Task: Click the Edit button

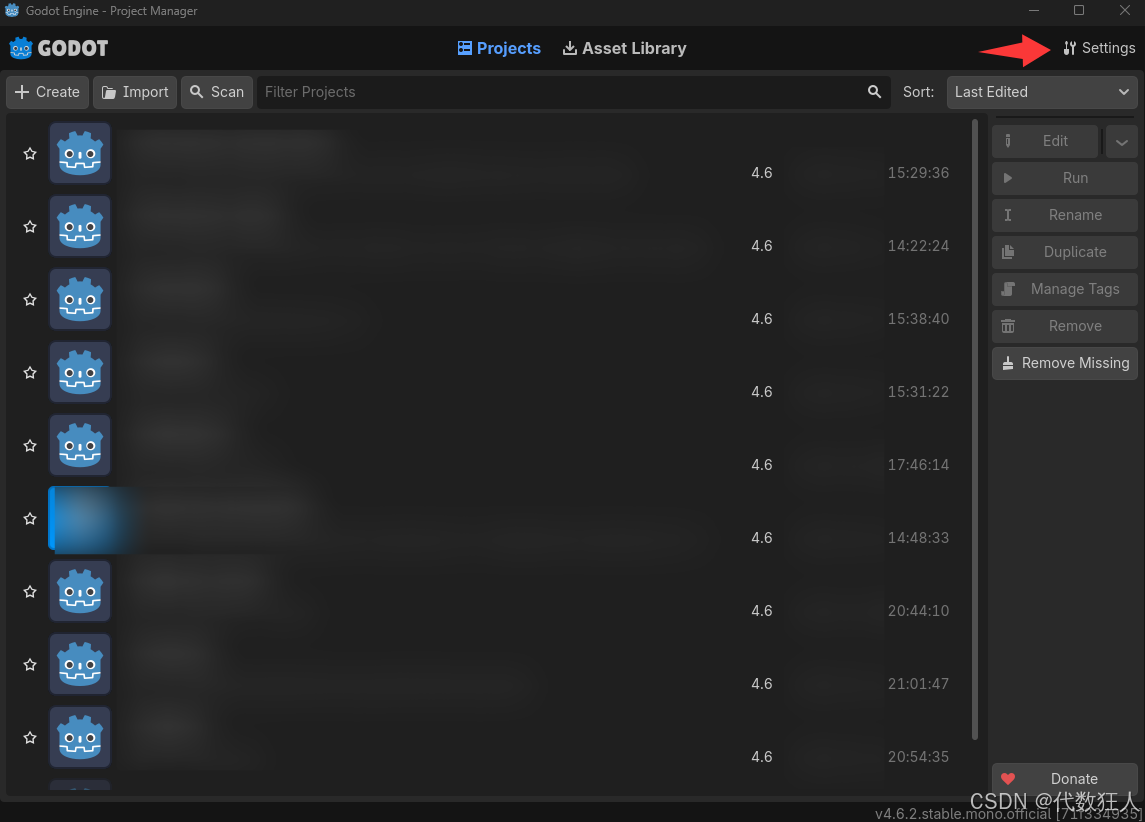Action: tap(1045, 141)
